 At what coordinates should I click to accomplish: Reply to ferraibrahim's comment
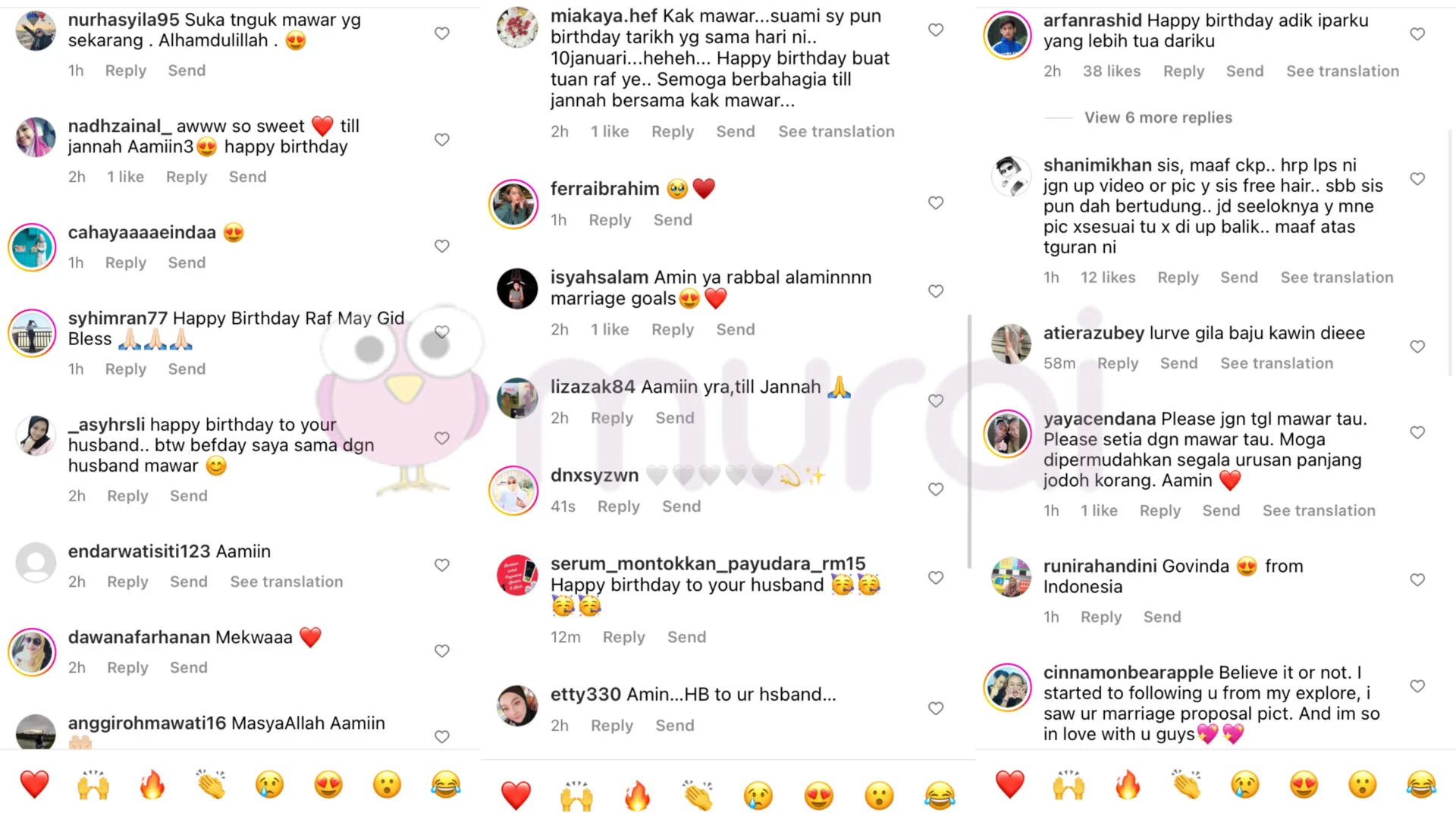[610, 220]
